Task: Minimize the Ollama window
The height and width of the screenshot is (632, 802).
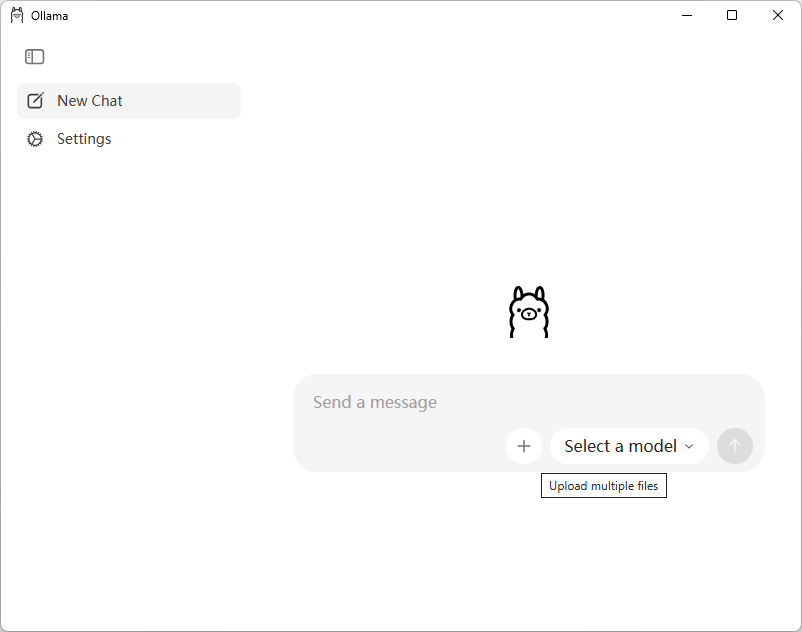Action: 687,15
